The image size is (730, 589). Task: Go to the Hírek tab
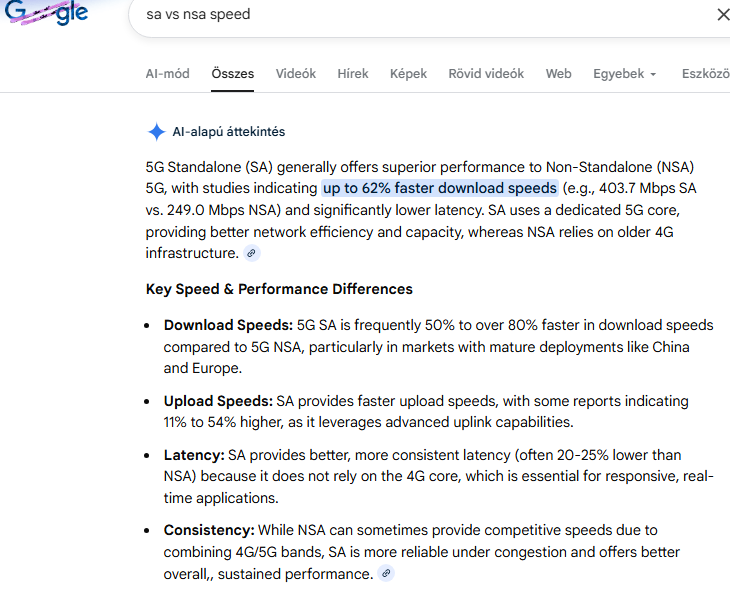pyautogui.click(x=353, y=74)
